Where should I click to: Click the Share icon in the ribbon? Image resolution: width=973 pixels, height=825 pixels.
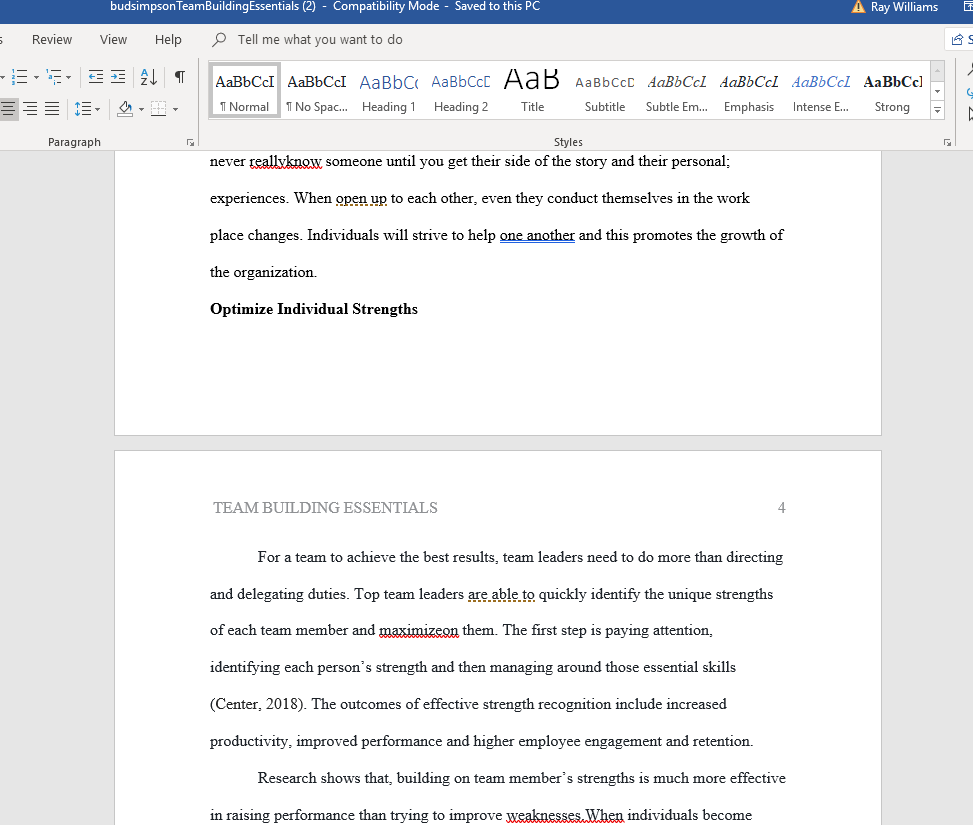coord(958,40)
